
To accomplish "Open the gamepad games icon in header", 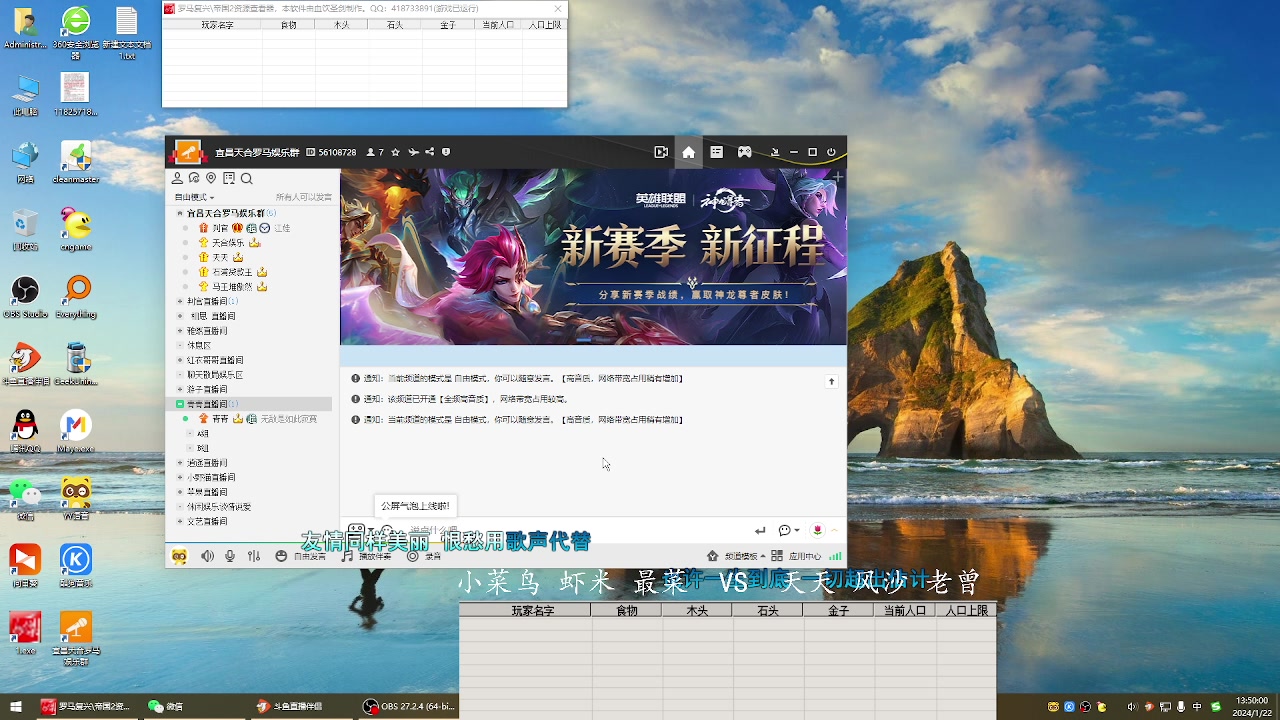I will [x=745, y=152].
